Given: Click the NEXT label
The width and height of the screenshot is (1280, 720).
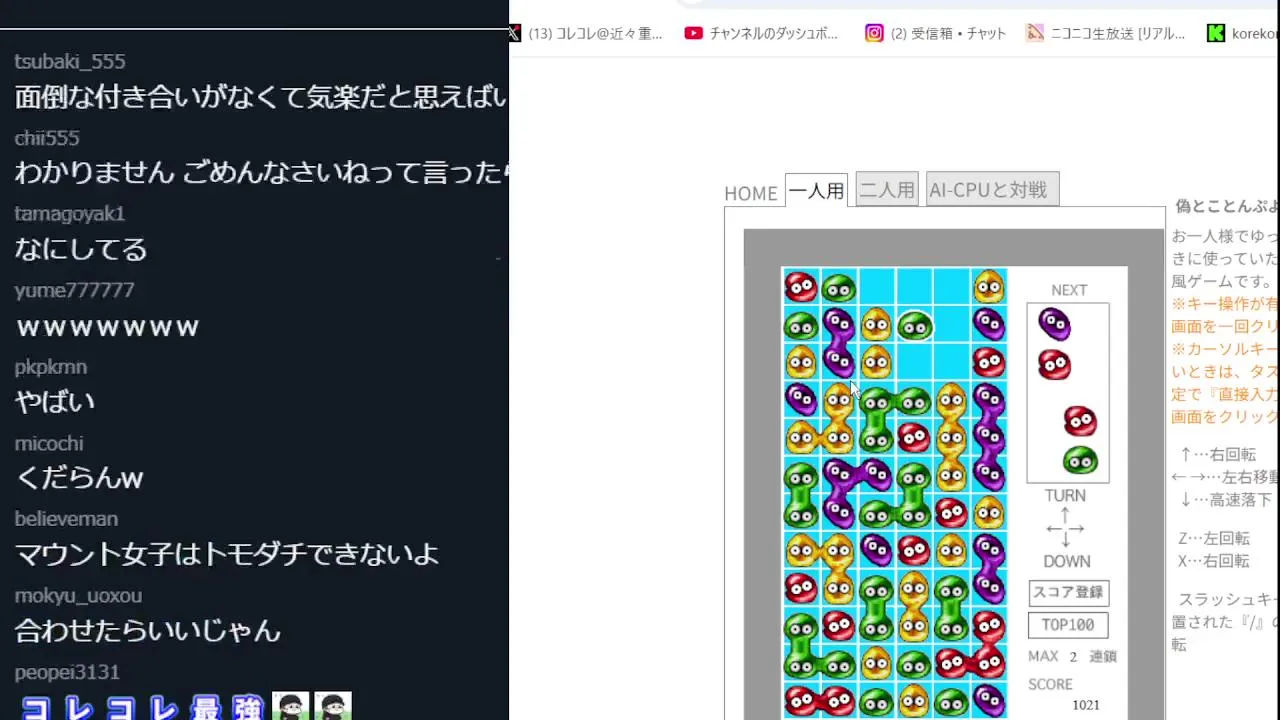Looking at the screenshot, I should tap(1068, 290).
